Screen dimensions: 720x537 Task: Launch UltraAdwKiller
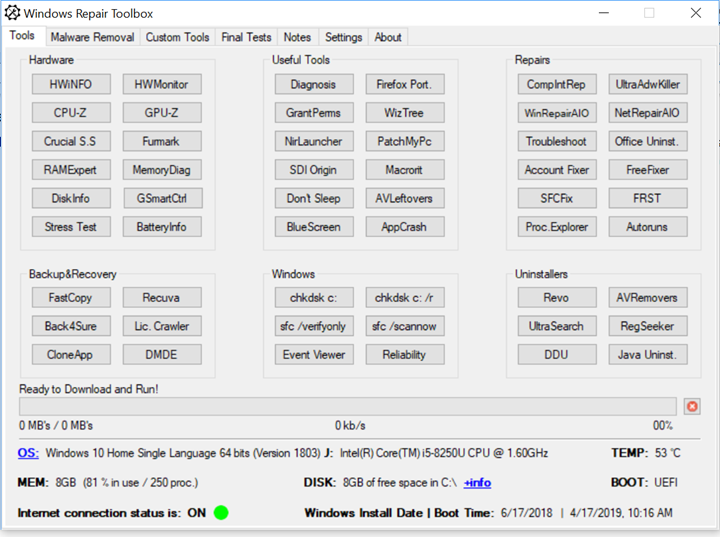648,85
